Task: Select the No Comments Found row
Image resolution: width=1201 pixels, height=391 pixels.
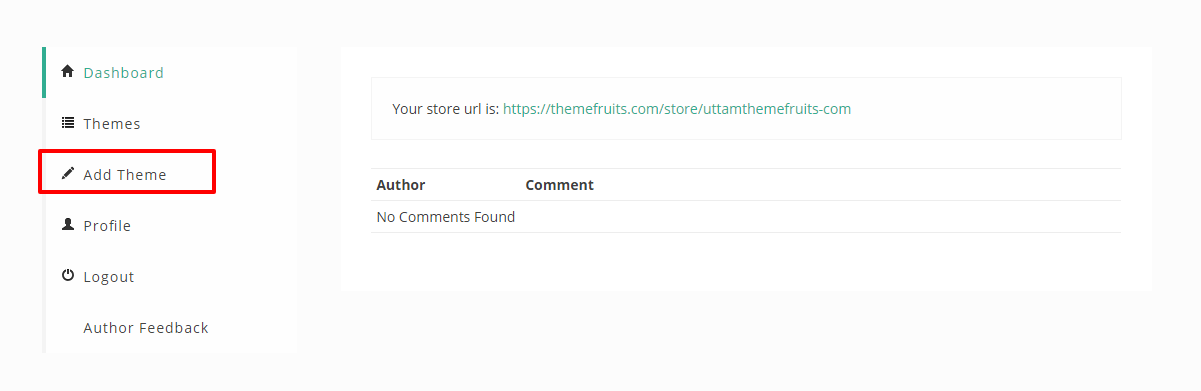Action: coord(746,217)
